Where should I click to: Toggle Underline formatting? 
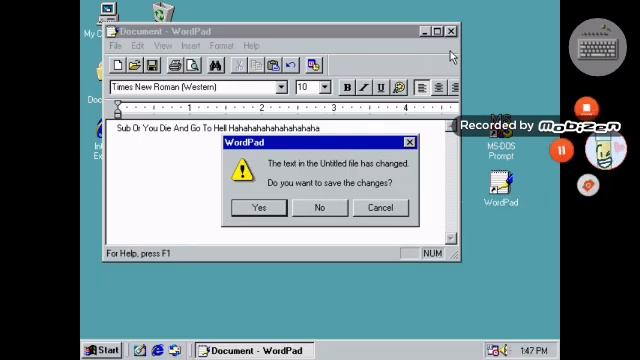coord(380,87)
